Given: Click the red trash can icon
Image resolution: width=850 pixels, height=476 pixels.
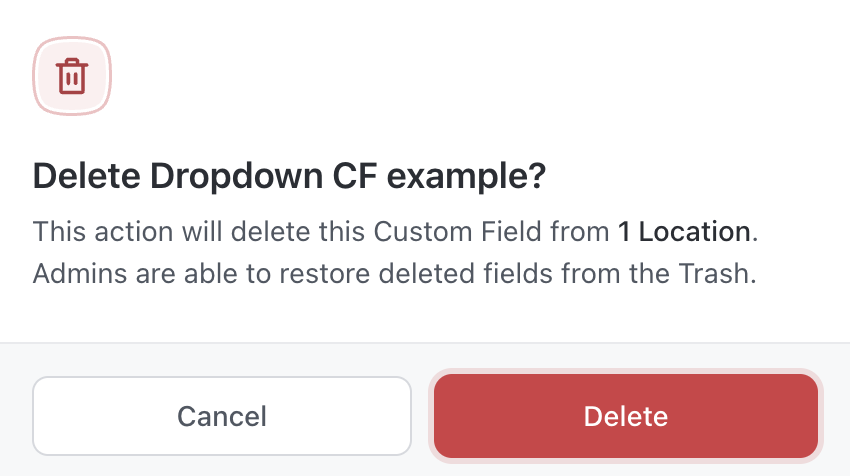Looking at the screenshot, I should click(71, 76).
